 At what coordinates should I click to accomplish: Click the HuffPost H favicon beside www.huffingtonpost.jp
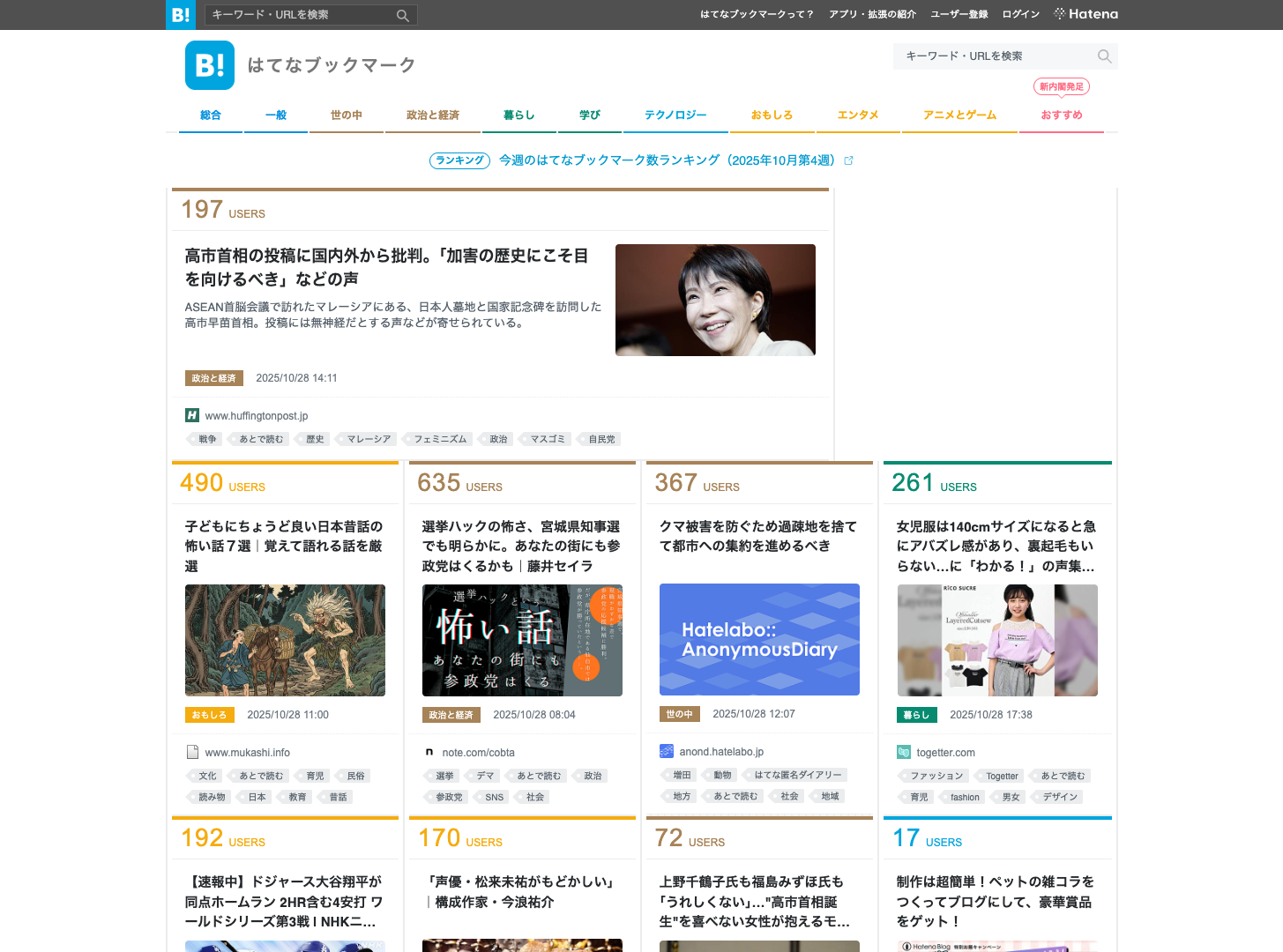(190, 415)
